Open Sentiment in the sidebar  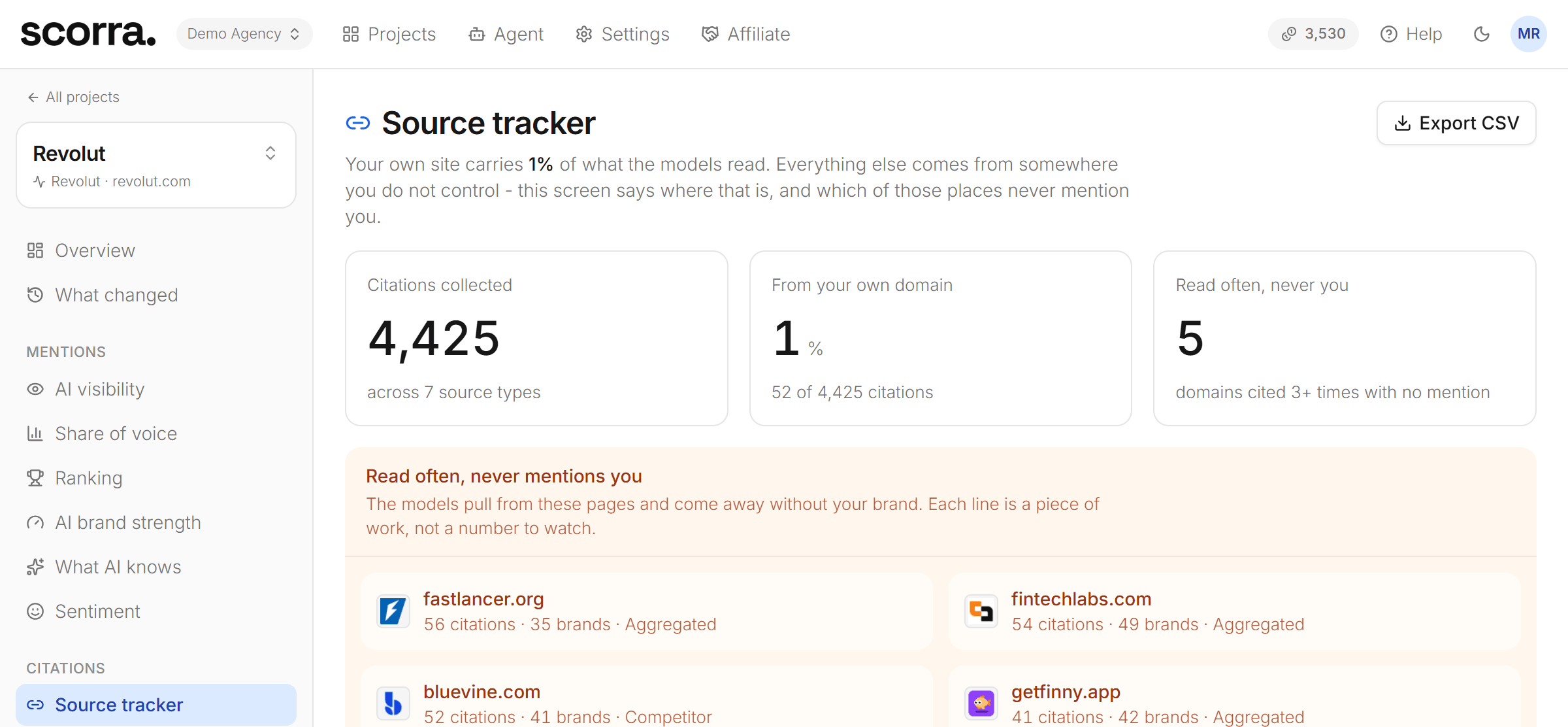coord(156,611)
